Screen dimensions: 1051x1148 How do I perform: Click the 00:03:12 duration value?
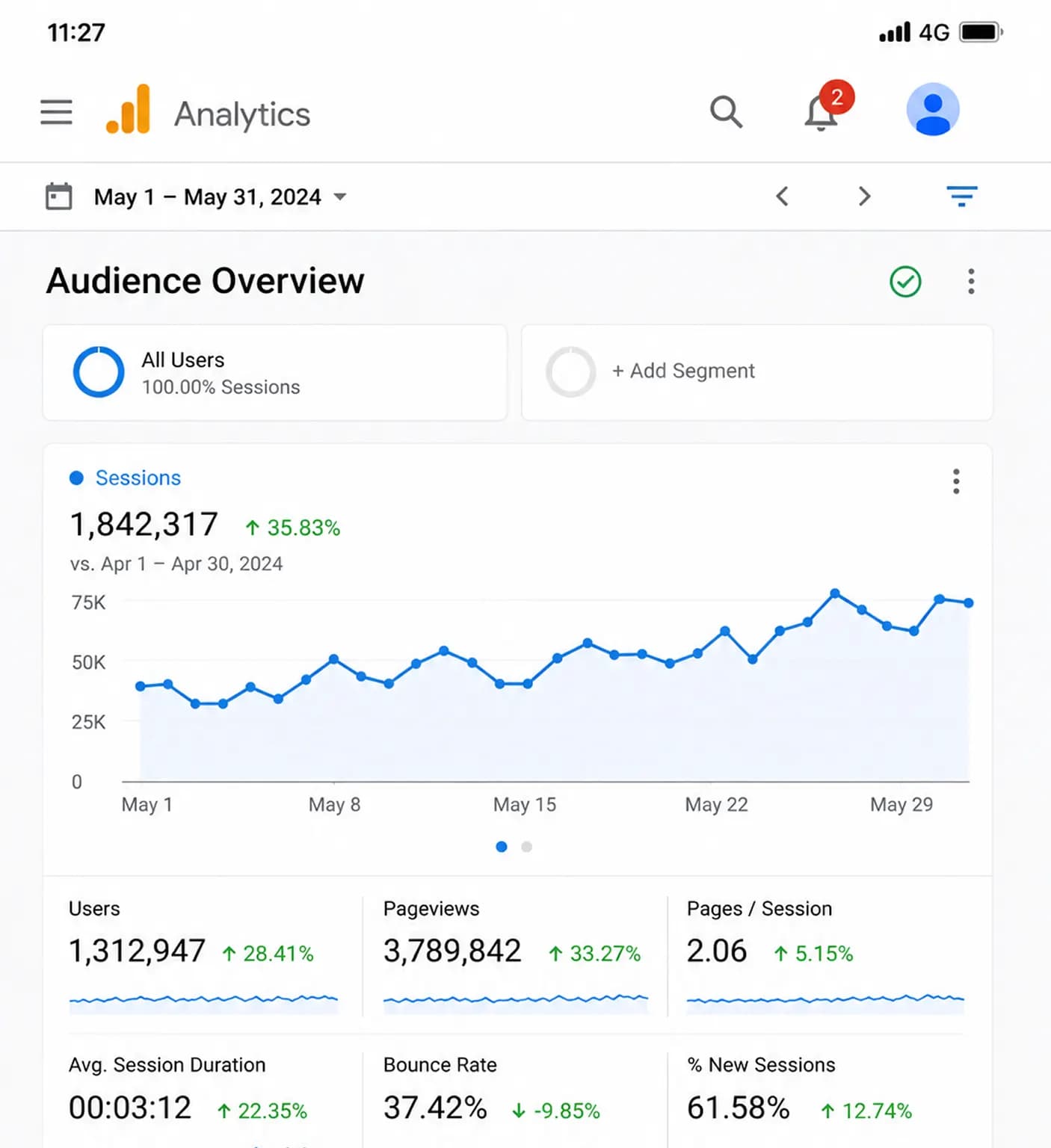click(130, 1108)
